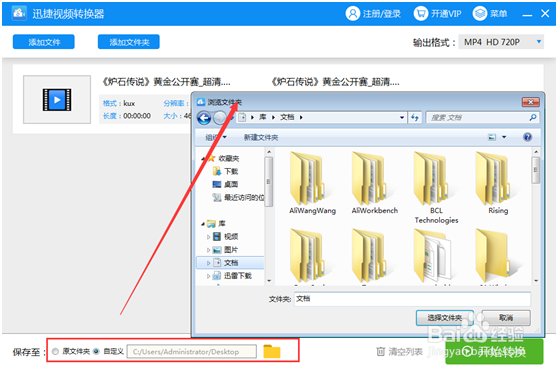The height and width of the screenshot is (371, 558).
Task: Click the 选择文件夹 button
Action: coord(445,318)
